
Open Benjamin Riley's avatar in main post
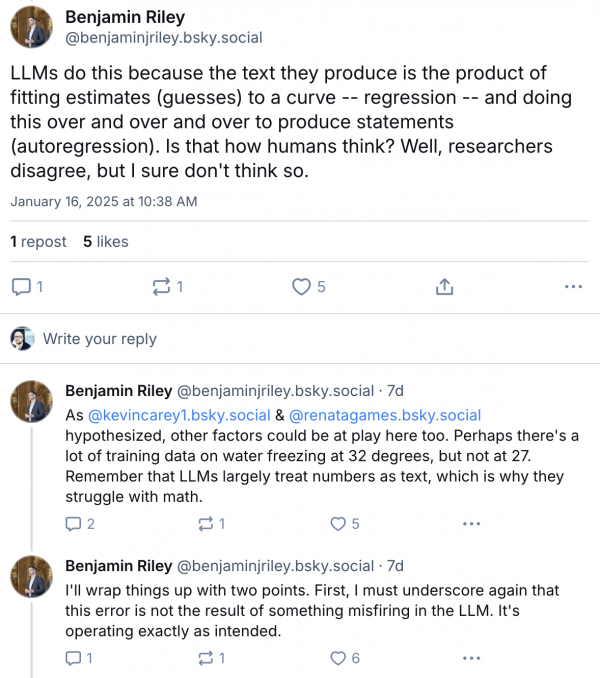(31, 27)
